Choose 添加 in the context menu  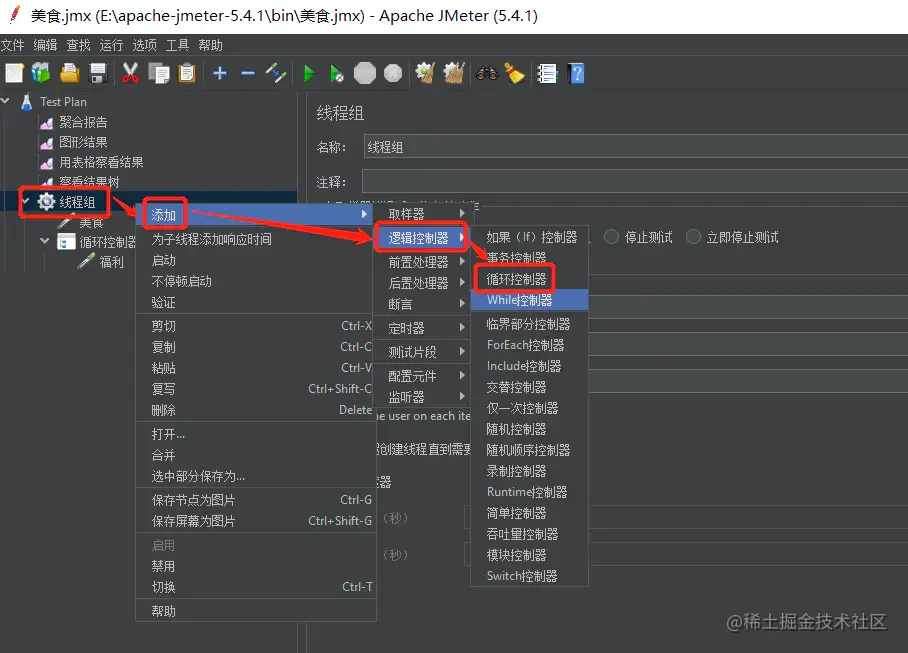click(256, 215)
